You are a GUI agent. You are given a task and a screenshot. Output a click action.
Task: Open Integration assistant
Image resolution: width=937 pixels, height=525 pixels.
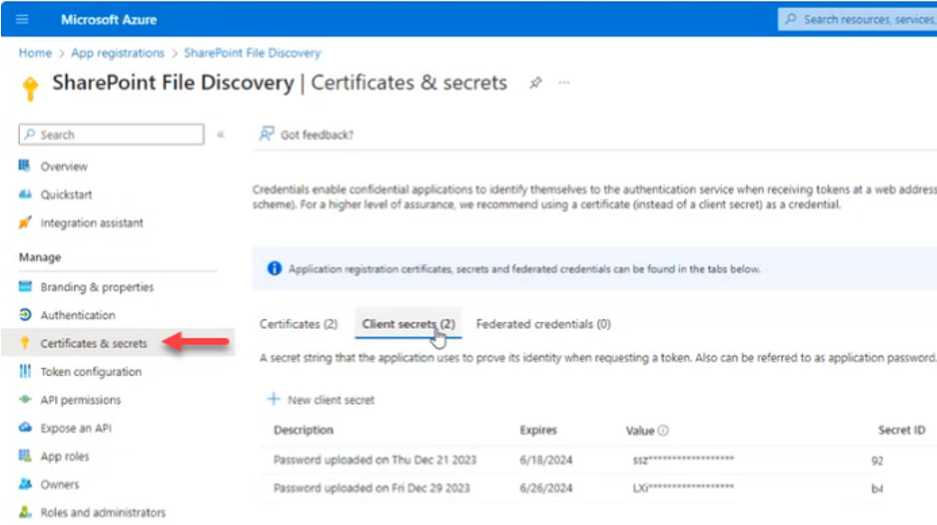point(92,223)
